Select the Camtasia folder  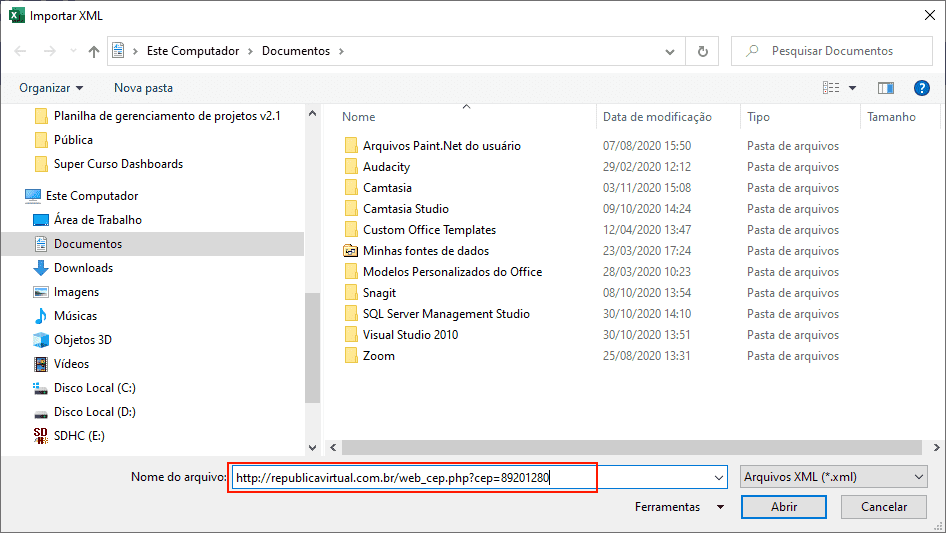387,188
